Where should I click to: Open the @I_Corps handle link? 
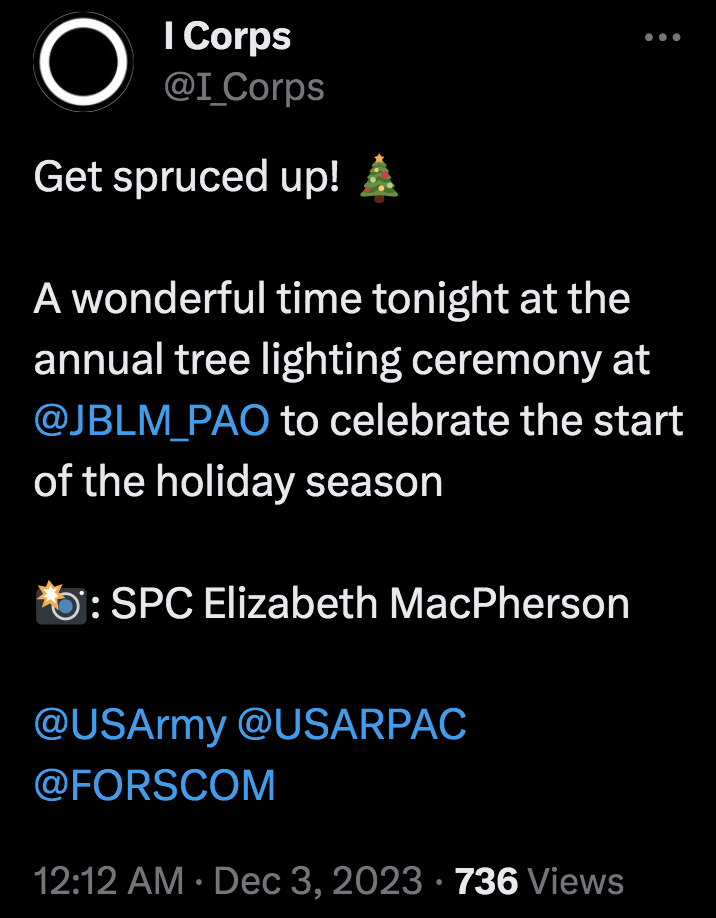244,87
